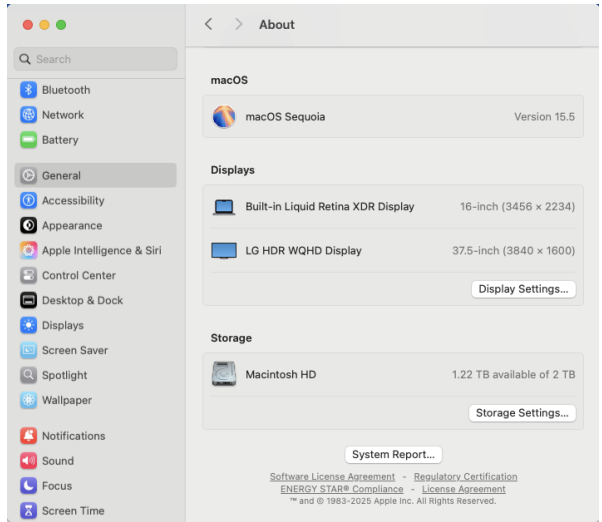The width and height of the screenshot is (602, 522).
Task: Click the Focus moon icon
Action: [28, 486]
